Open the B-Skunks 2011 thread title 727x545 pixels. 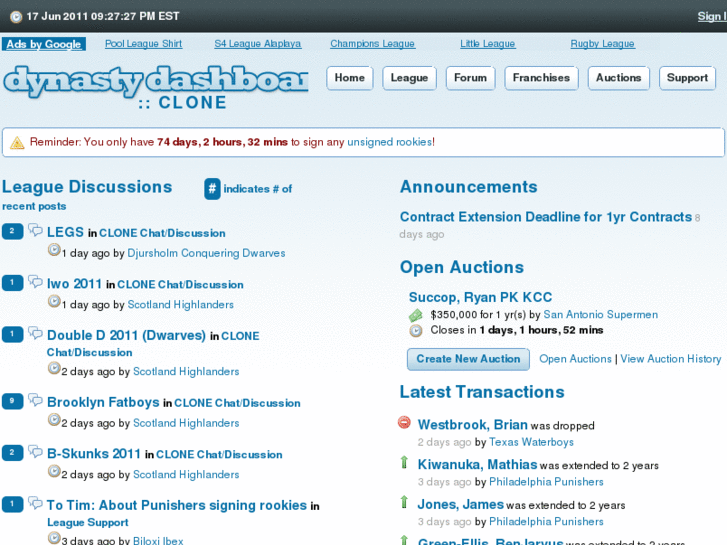(x=94, y=454)
